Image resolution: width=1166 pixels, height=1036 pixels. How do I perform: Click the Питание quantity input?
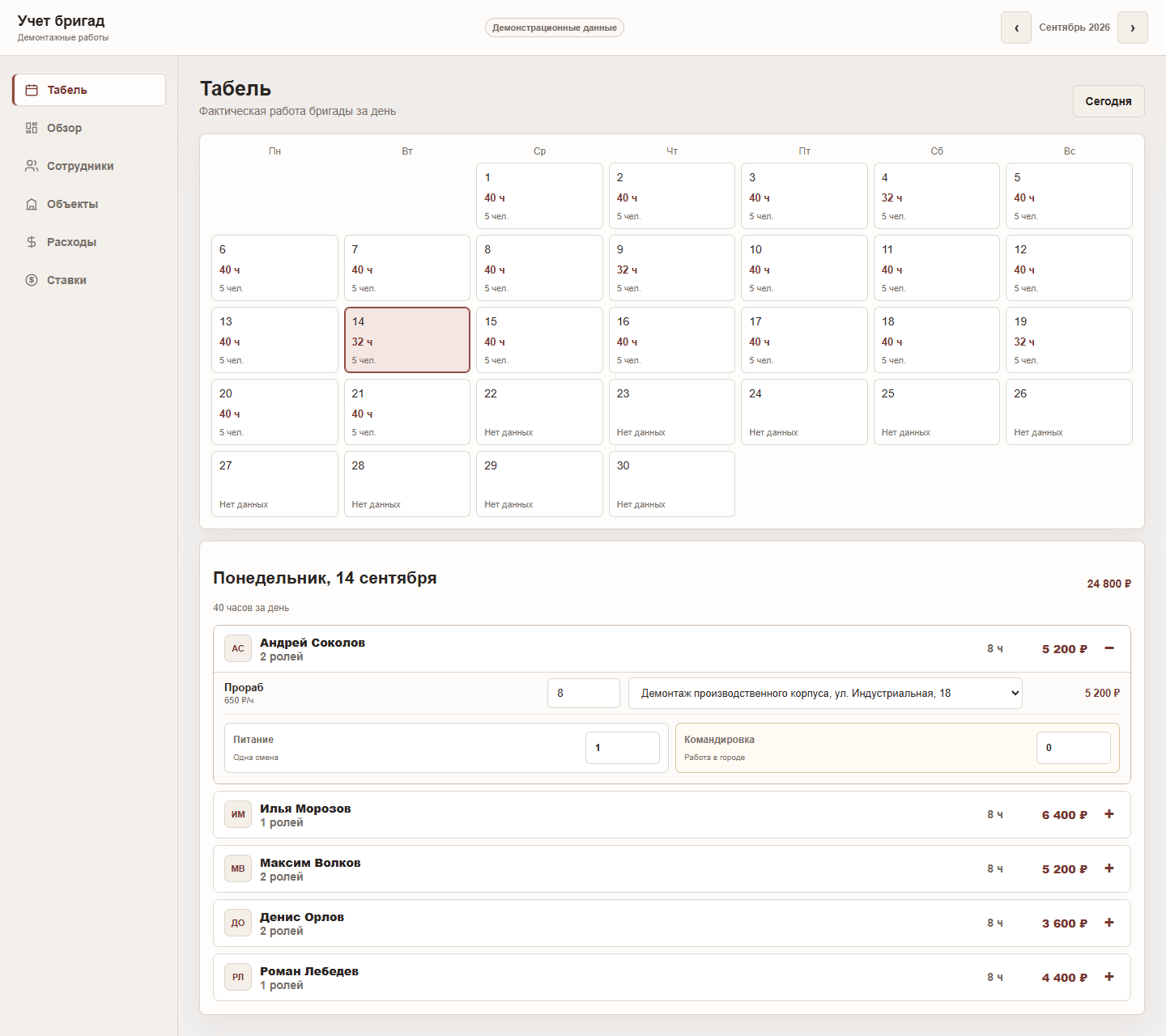(623, 748)
